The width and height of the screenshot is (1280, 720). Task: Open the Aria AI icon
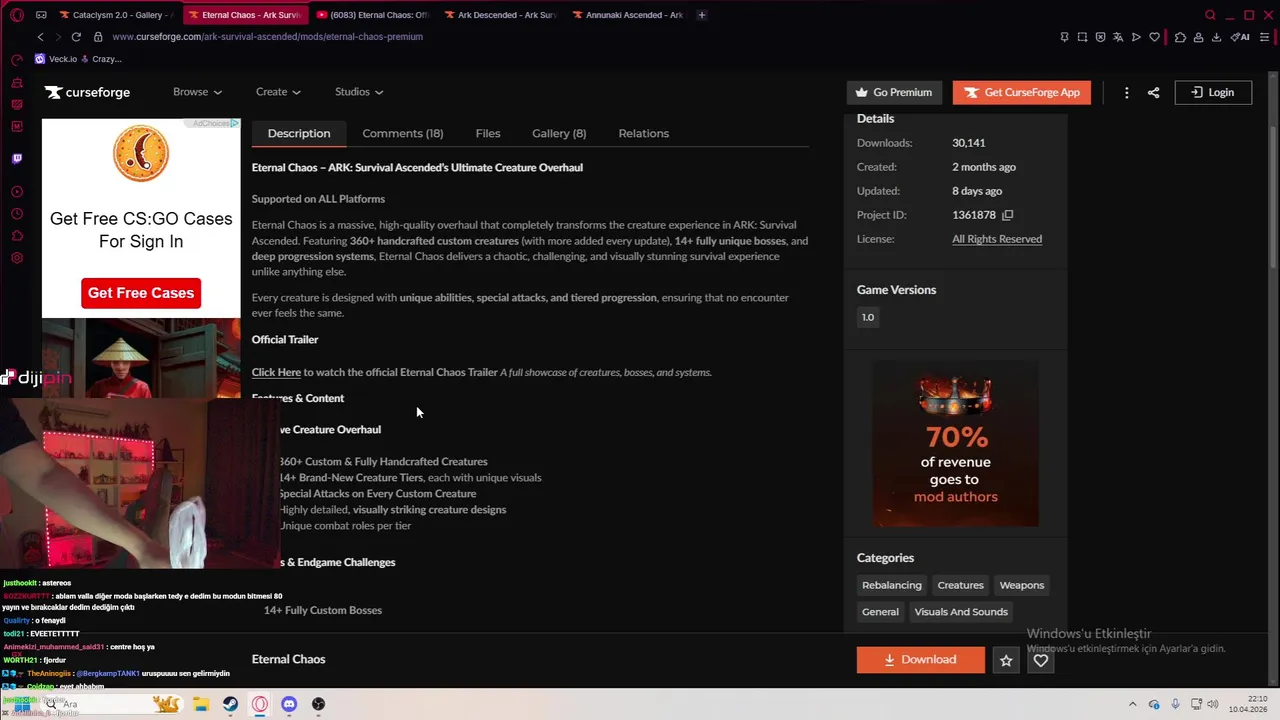(1240, 37)
